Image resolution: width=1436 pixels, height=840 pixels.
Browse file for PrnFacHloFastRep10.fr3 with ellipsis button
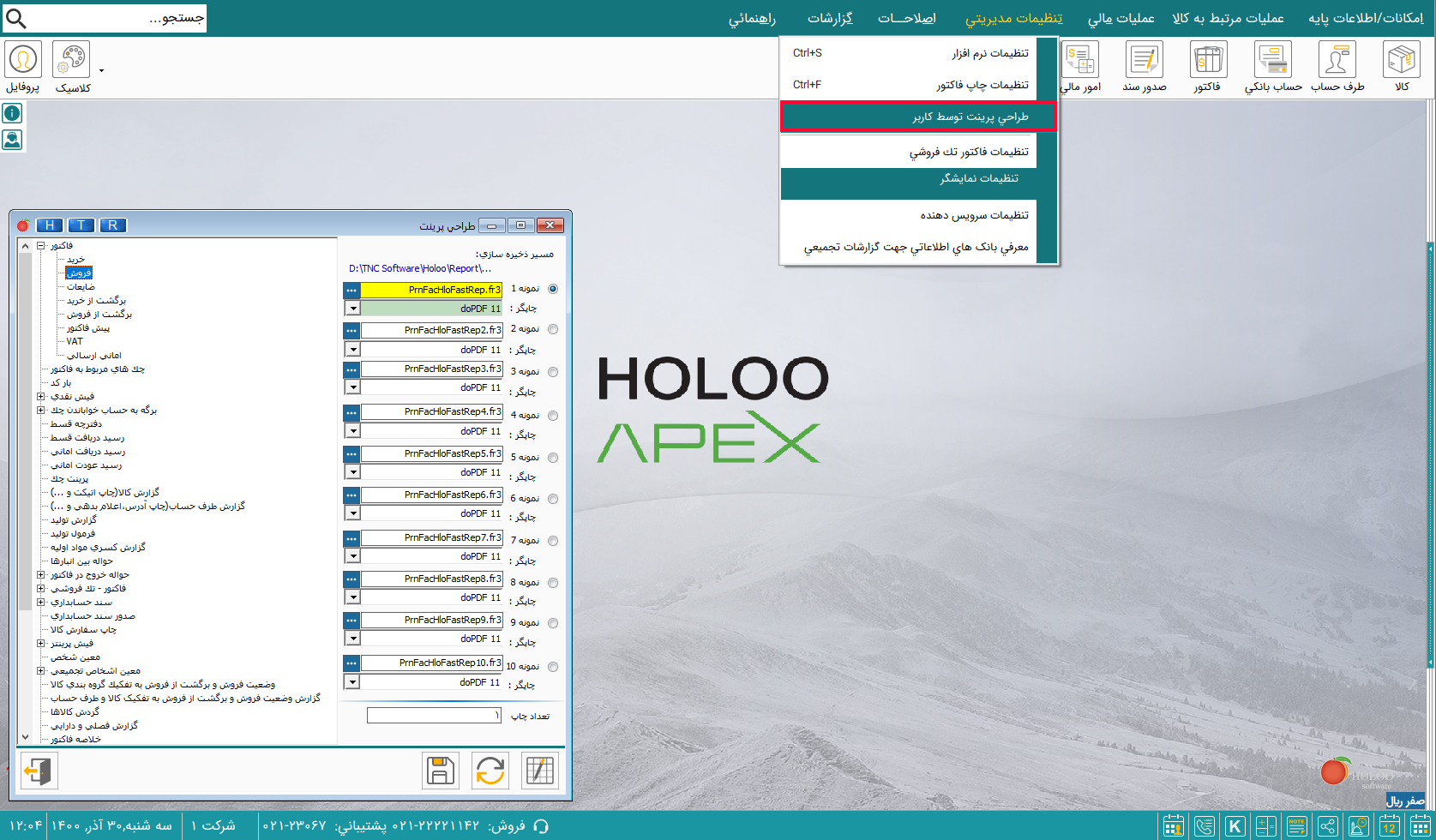tap(351, 663)
